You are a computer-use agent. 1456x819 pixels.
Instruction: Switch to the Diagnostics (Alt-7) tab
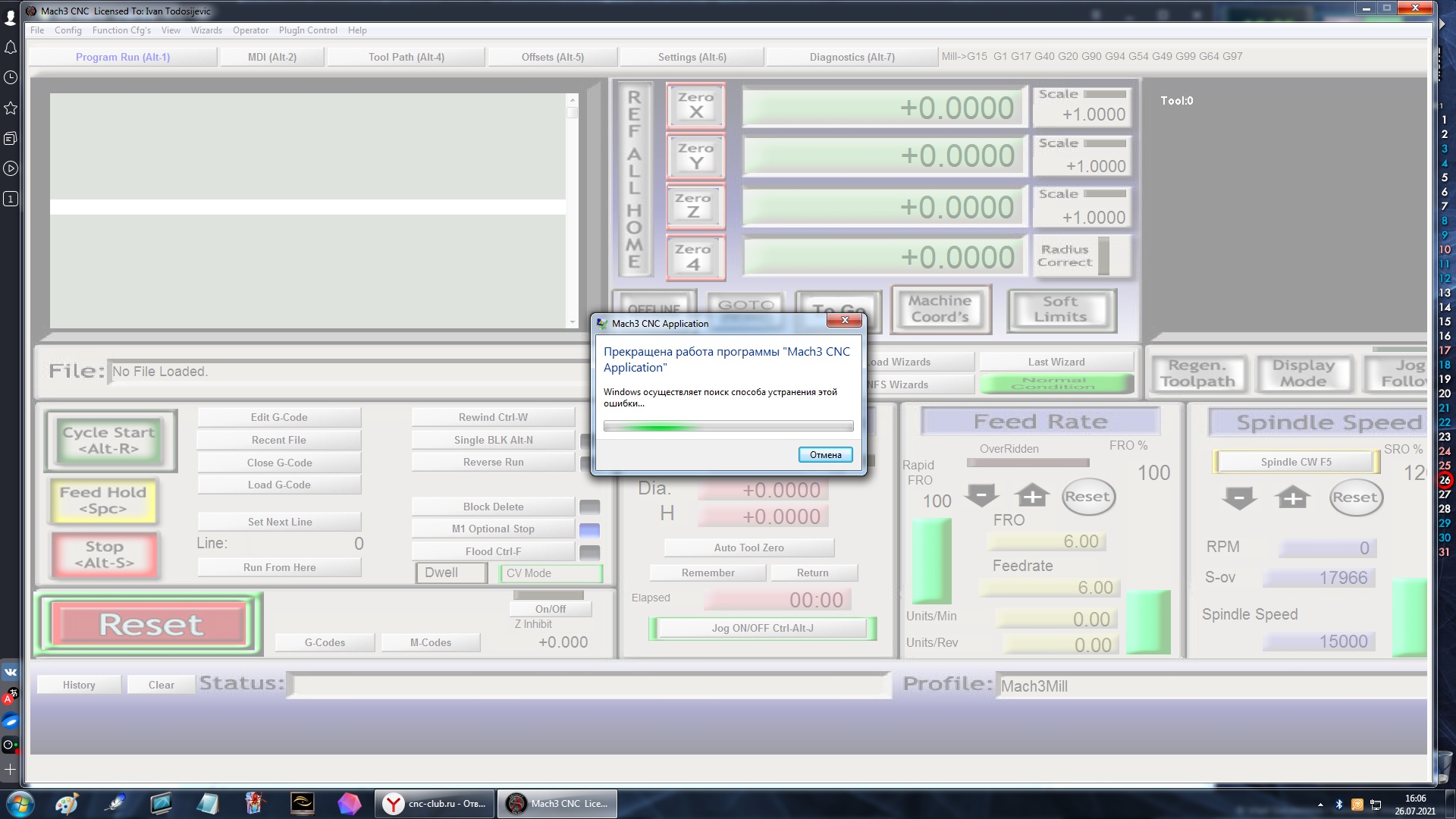coord(852,57)
